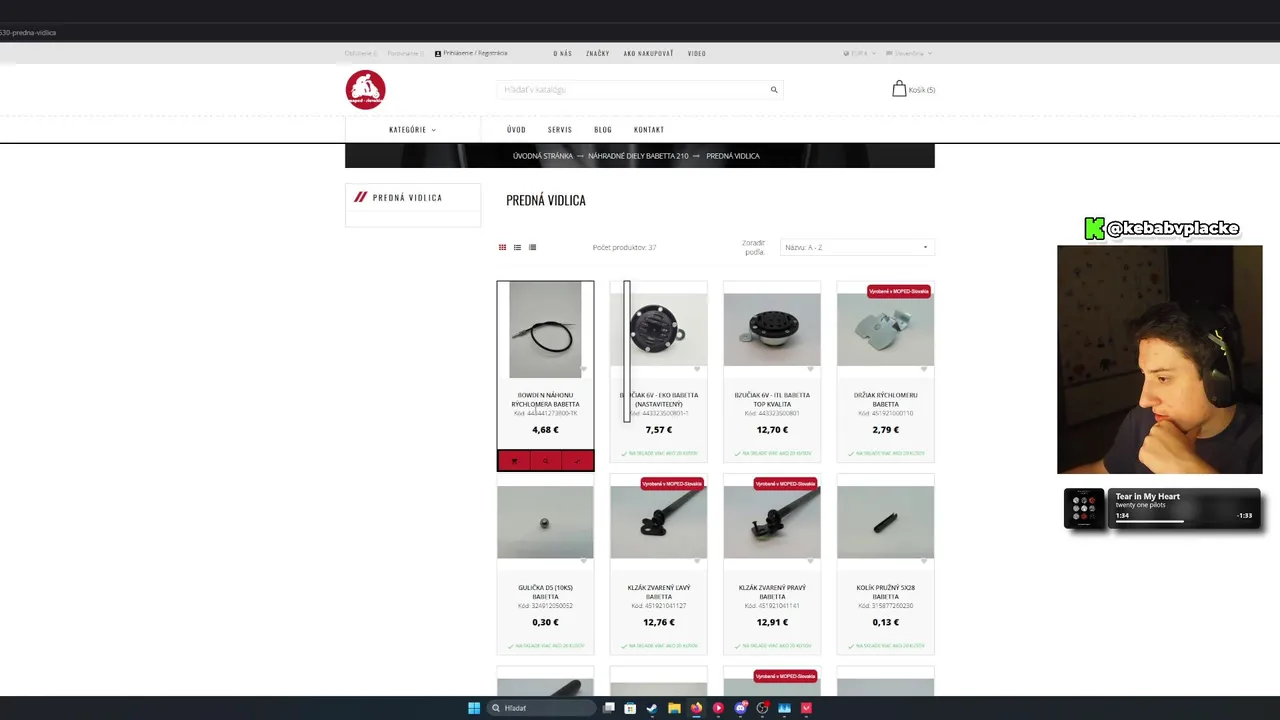
Task: Seek in Tear in My Heart progress bar
Action: 1184,521
